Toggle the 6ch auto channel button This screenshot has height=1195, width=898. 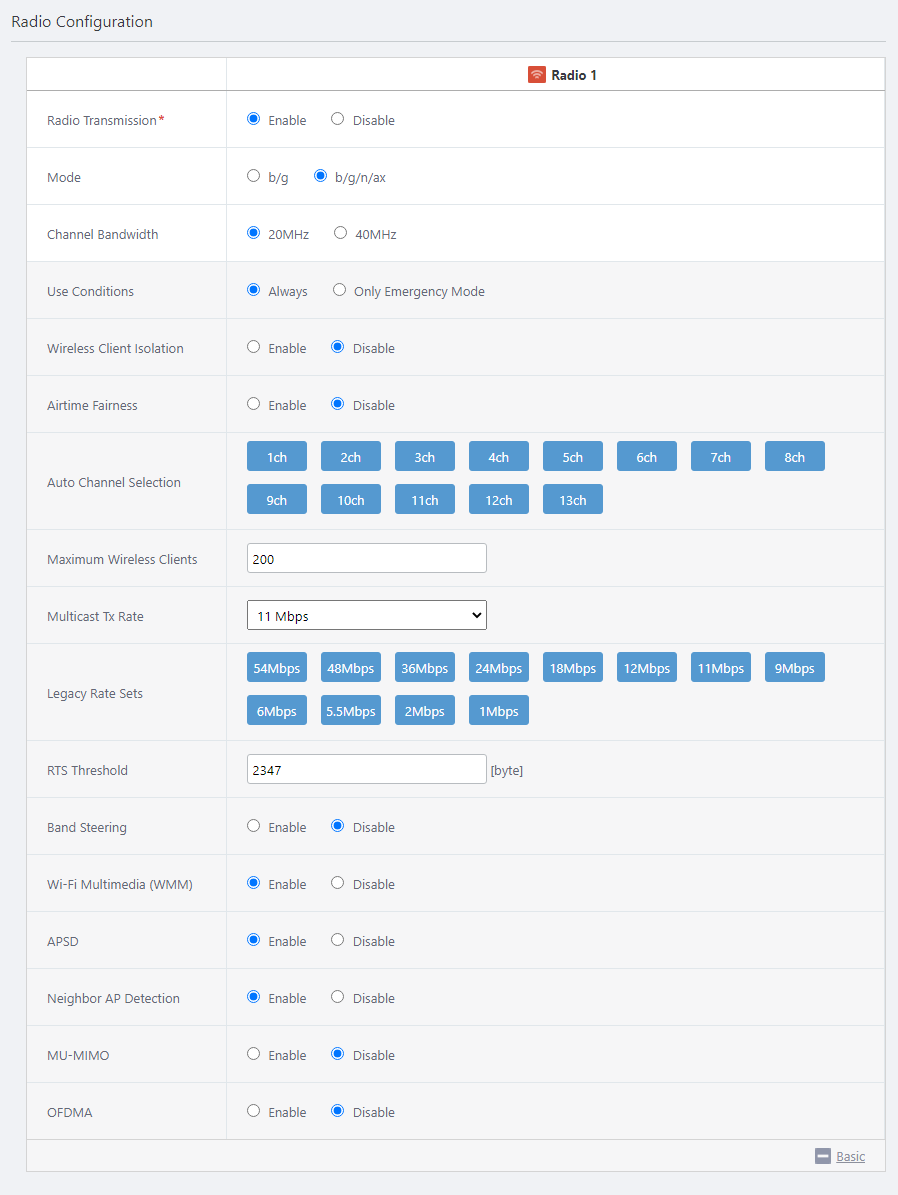coord(646,457)
